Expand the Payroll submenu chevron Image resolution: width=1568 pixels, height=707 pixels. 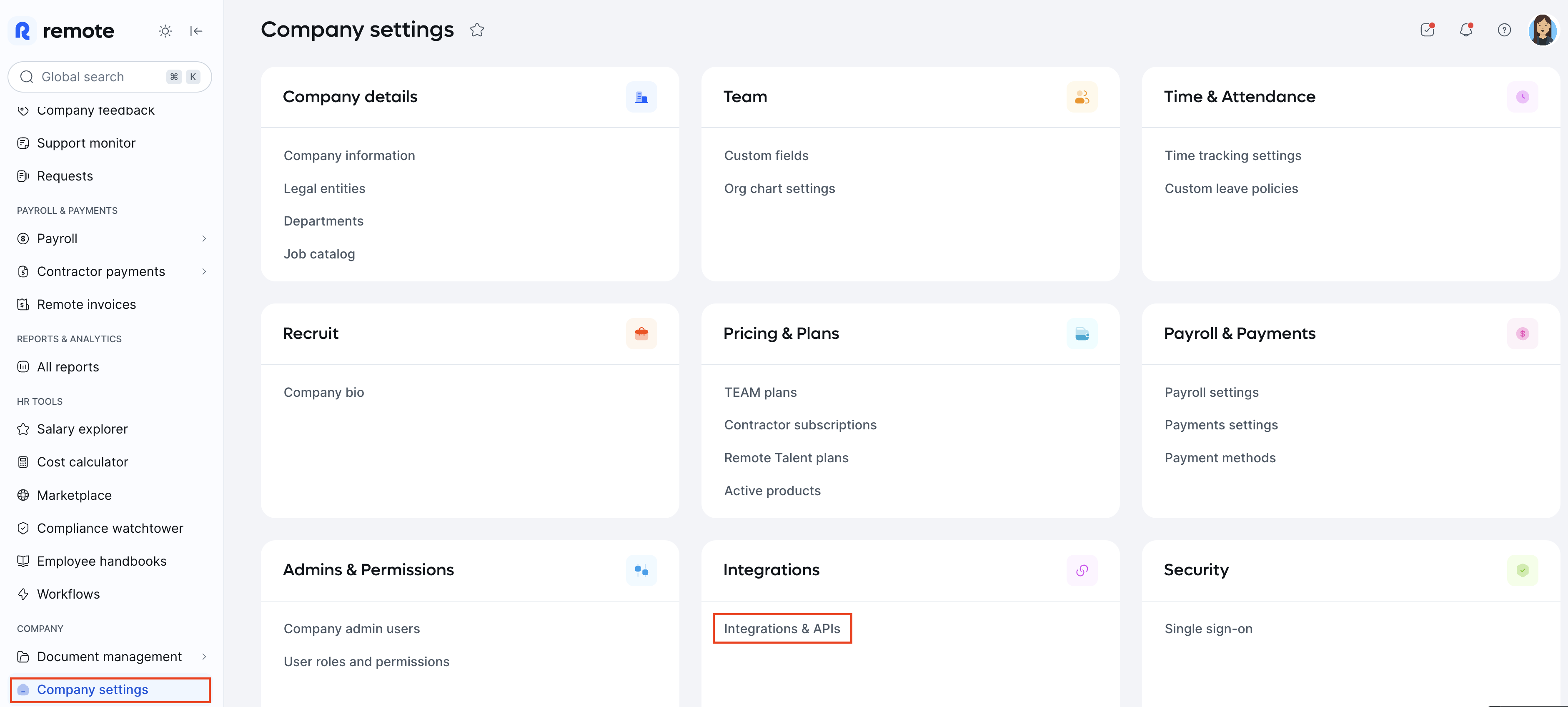click(204, 239)
